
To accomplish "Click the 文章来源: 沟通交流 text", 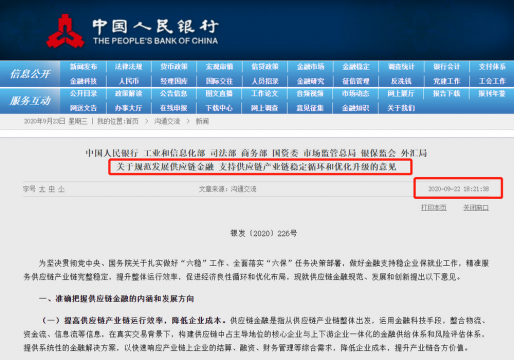I will pos(228,189).
